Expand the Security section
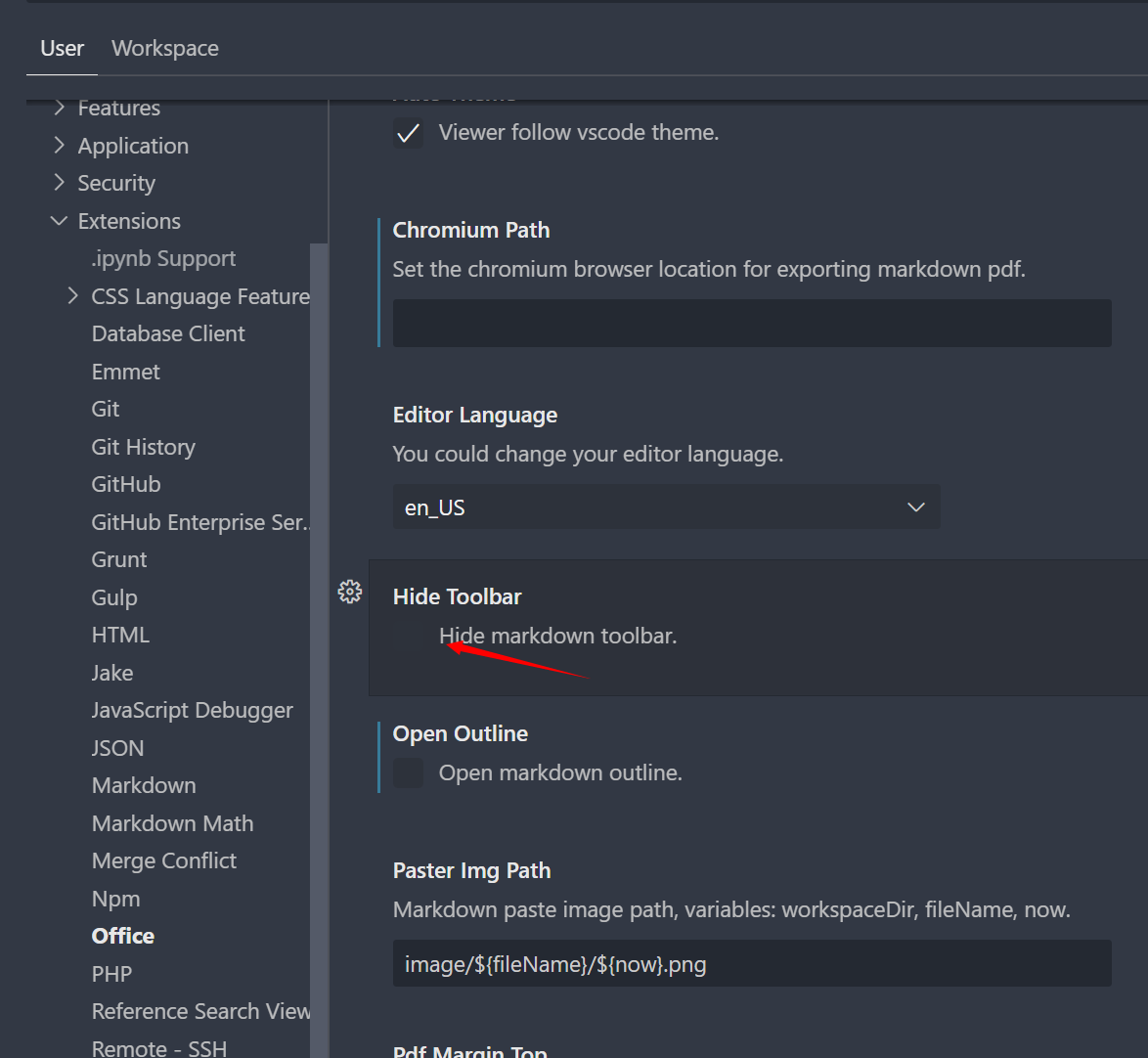This screenshot has width=1148, height=1058. [x=59, y=183]
